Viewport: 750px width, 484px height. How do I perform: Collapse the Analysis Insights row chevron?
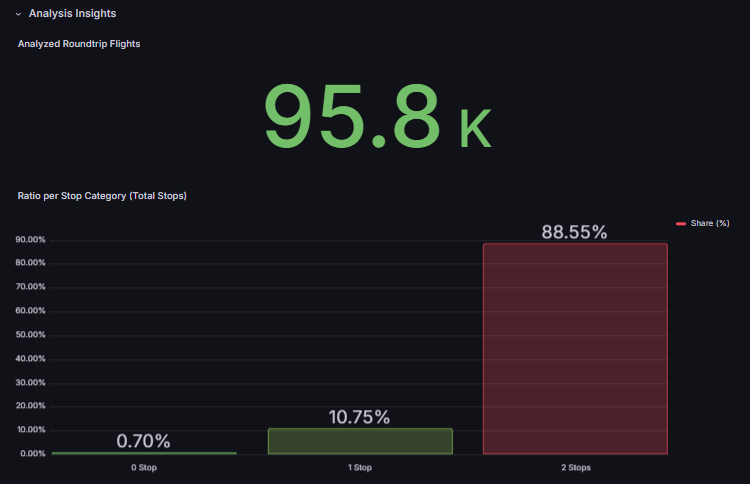(18, 14)
